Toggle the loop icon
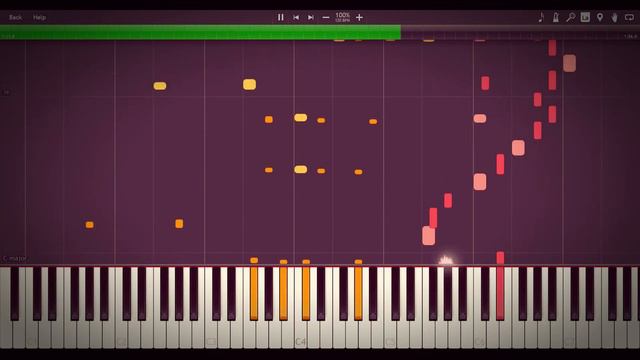Image resolution: width=640 pixels, height=360 pixels. 629,17
